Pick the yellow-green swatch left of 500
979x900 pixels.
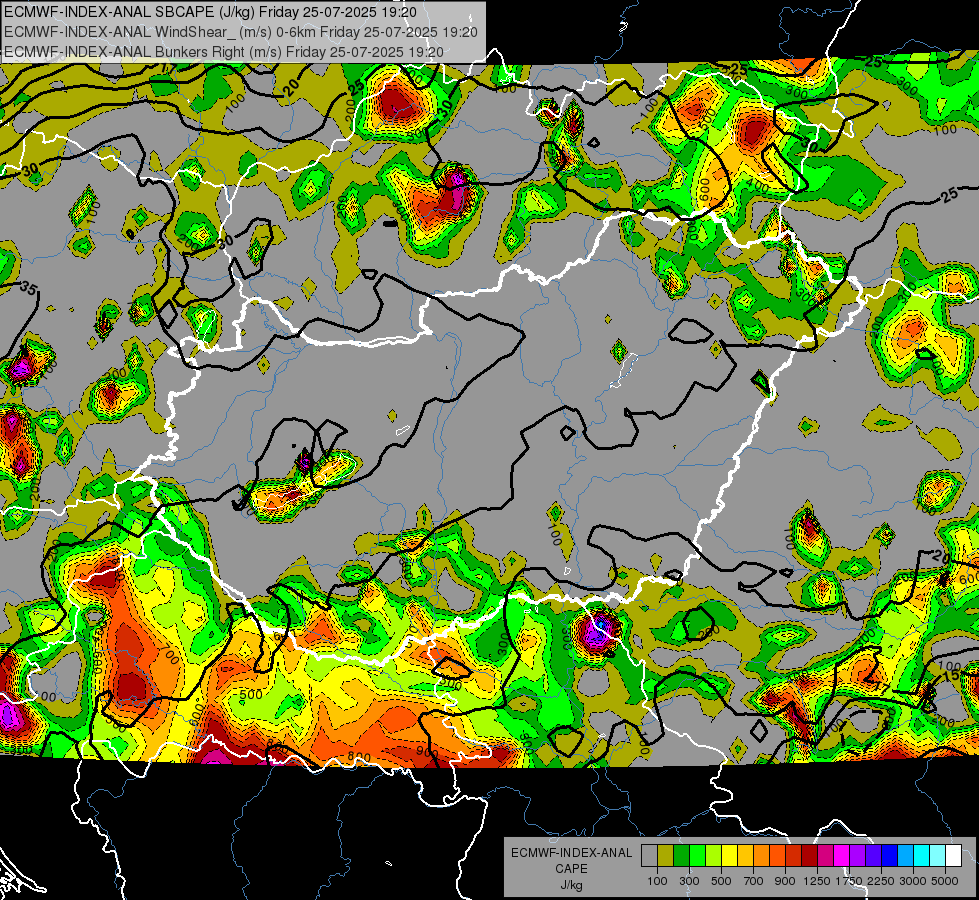pyautogui.click(x=714, y=856)
